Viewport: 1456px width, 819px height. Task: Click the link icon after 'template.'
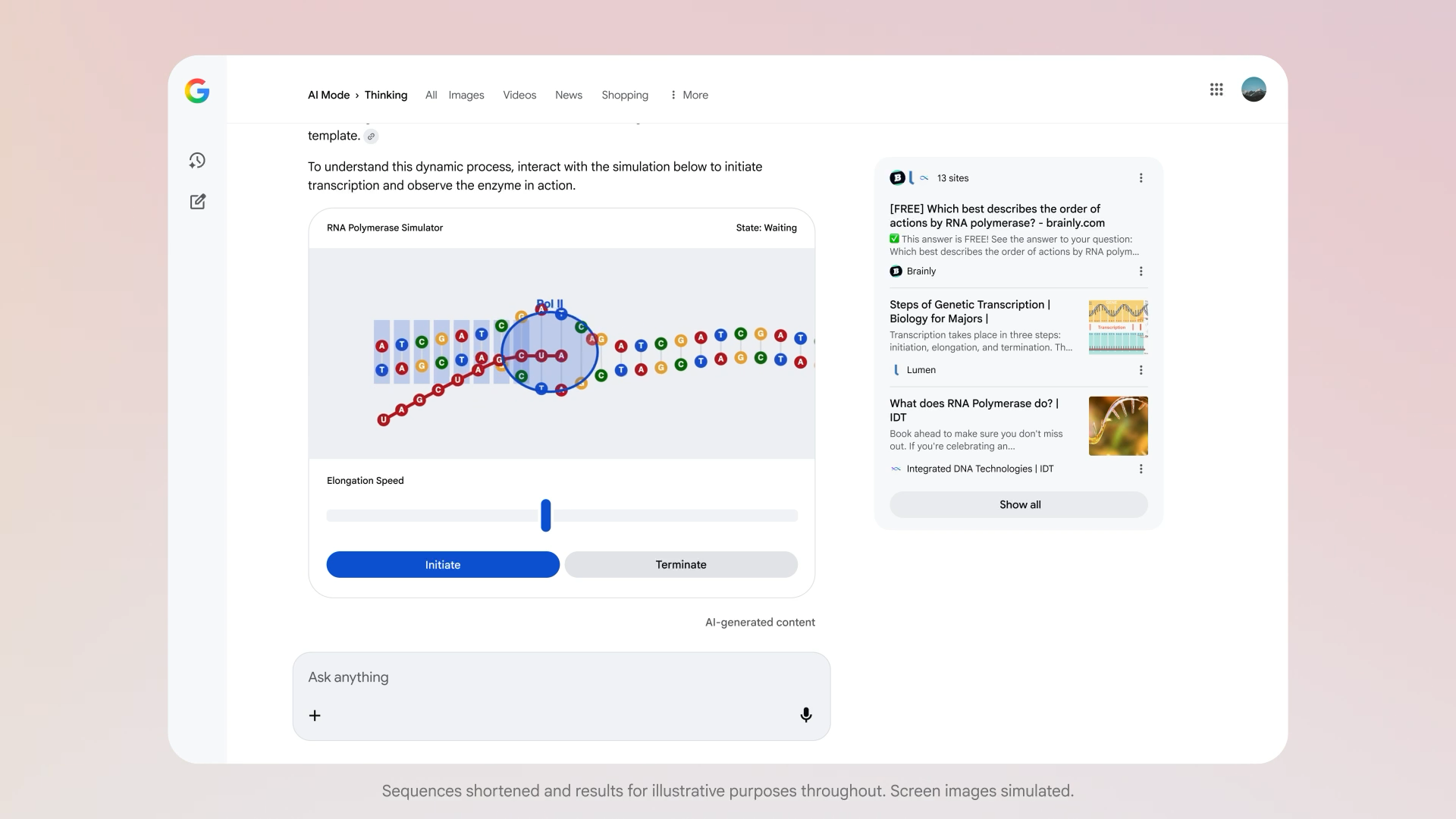click(x=371, y=136)
